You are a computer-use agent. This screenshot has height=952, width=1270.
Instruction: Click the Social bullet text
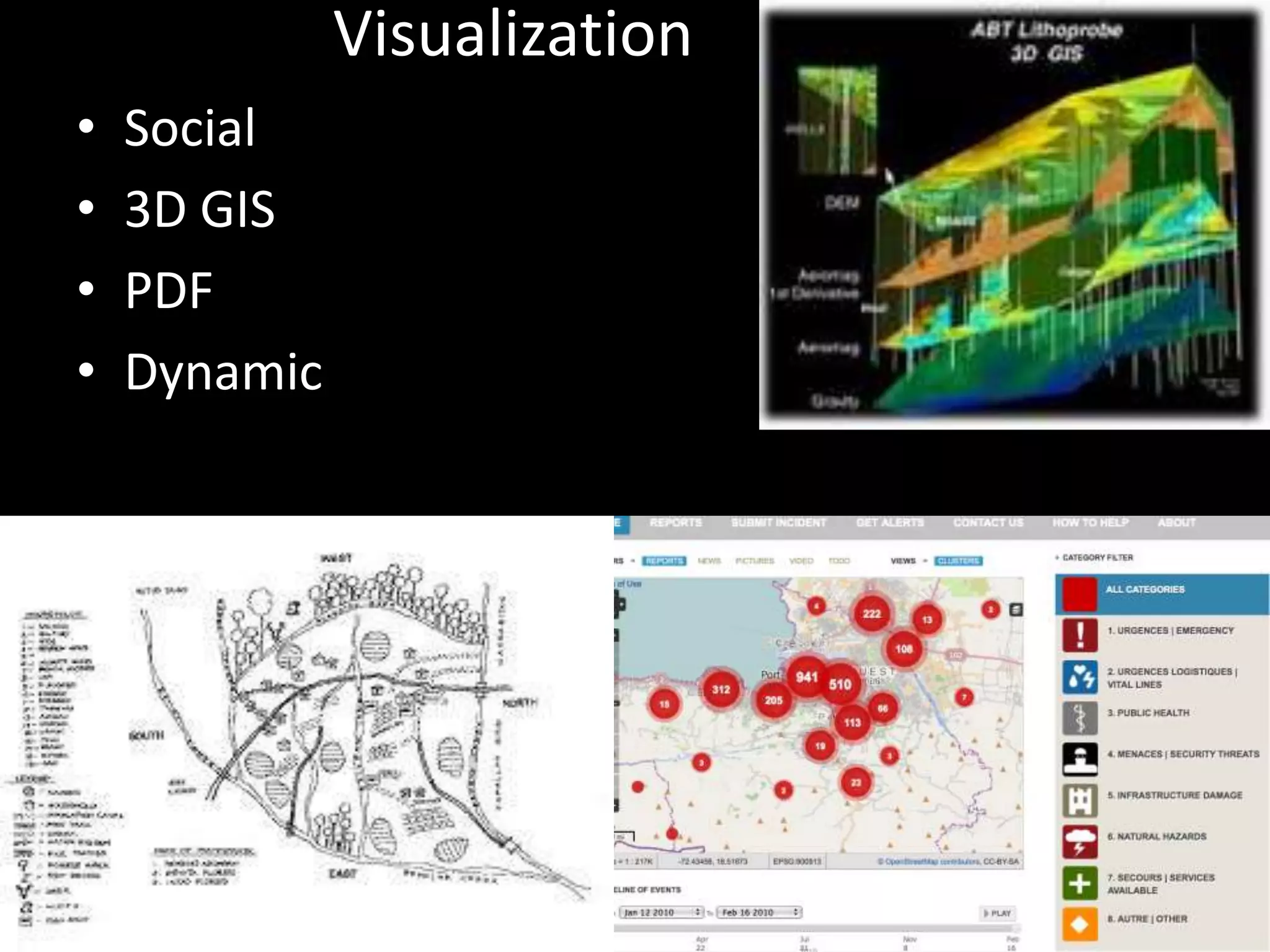[x=190, y=128]
